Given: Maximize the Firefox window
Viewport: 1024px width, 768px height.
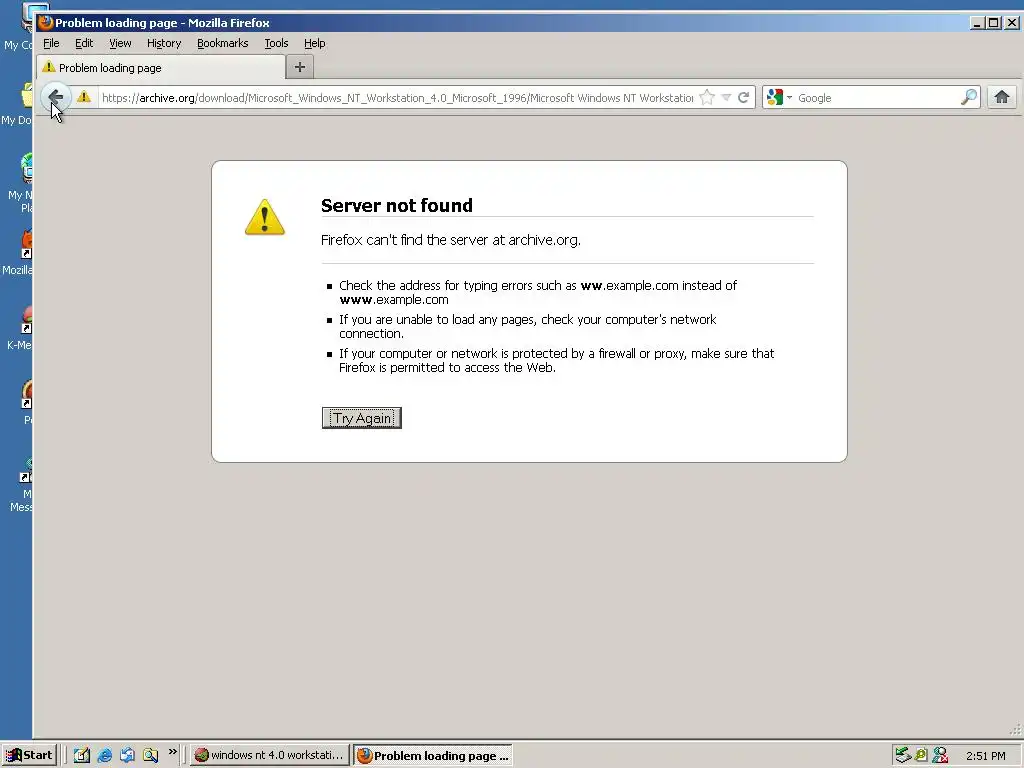Looking at the screenshot, I should [x=993, y=23].
